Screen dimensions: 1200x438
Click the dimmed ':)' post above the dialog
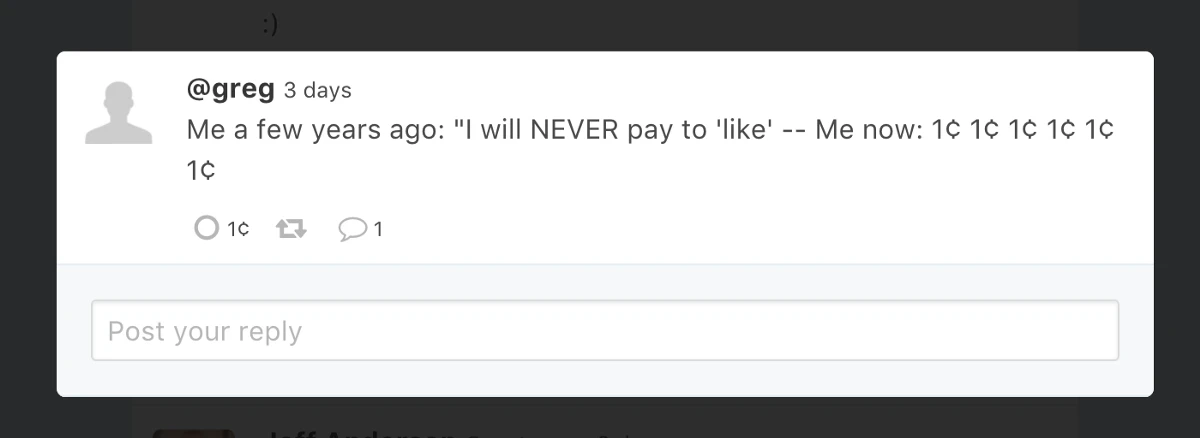point(270,25)
